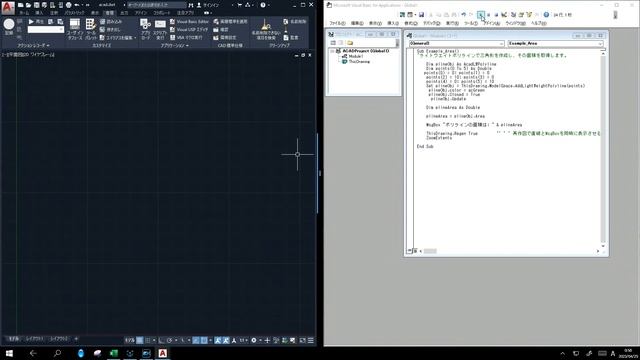Toggle annotation visibility in status bar
Screen dimensions: 640x360
tap(218, 340)
